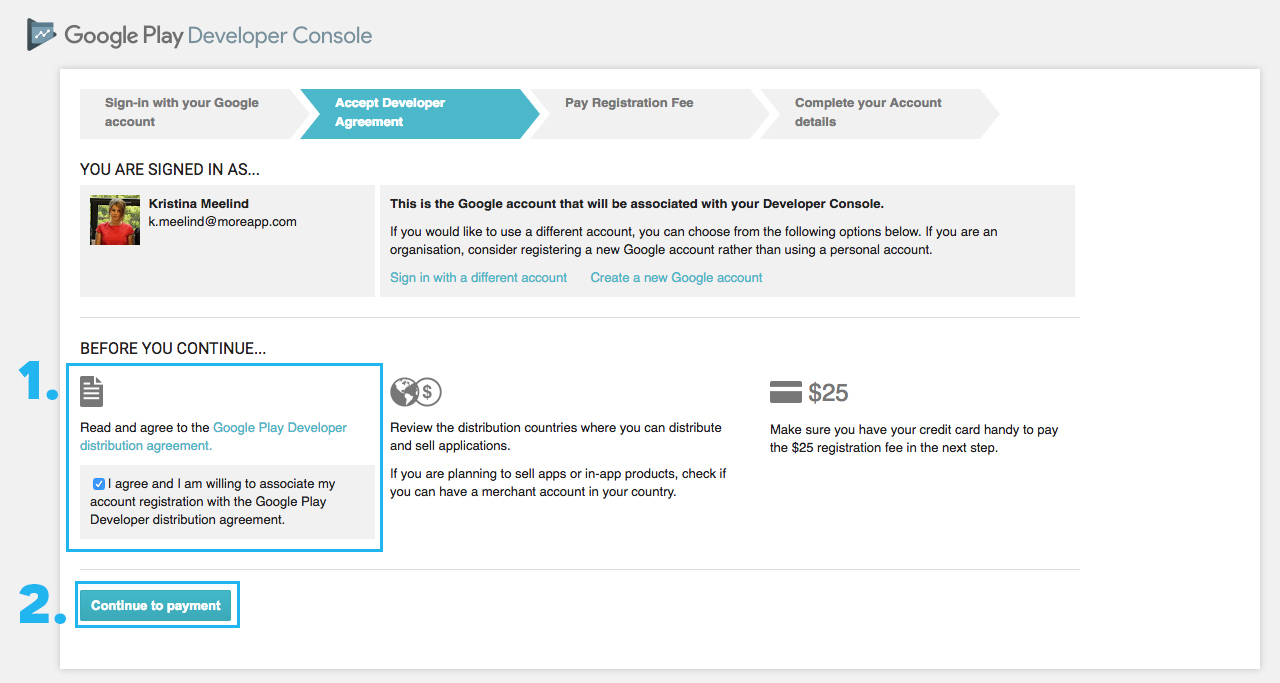Click the Google Play Developer Console title text
This screenshot has width=1280, height=683.
218,36
